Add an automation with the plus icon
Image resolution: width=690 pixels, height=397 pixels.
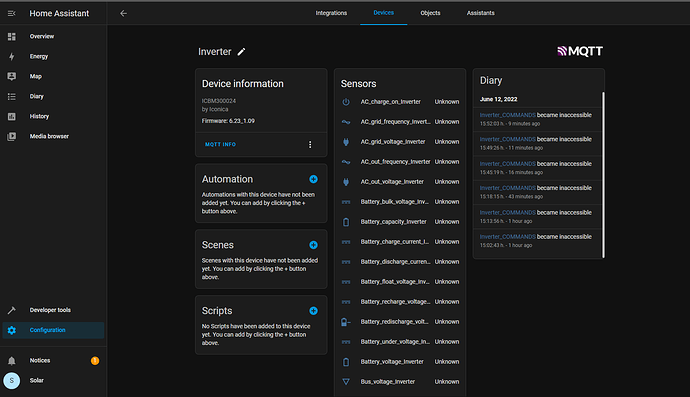[313, 179]
